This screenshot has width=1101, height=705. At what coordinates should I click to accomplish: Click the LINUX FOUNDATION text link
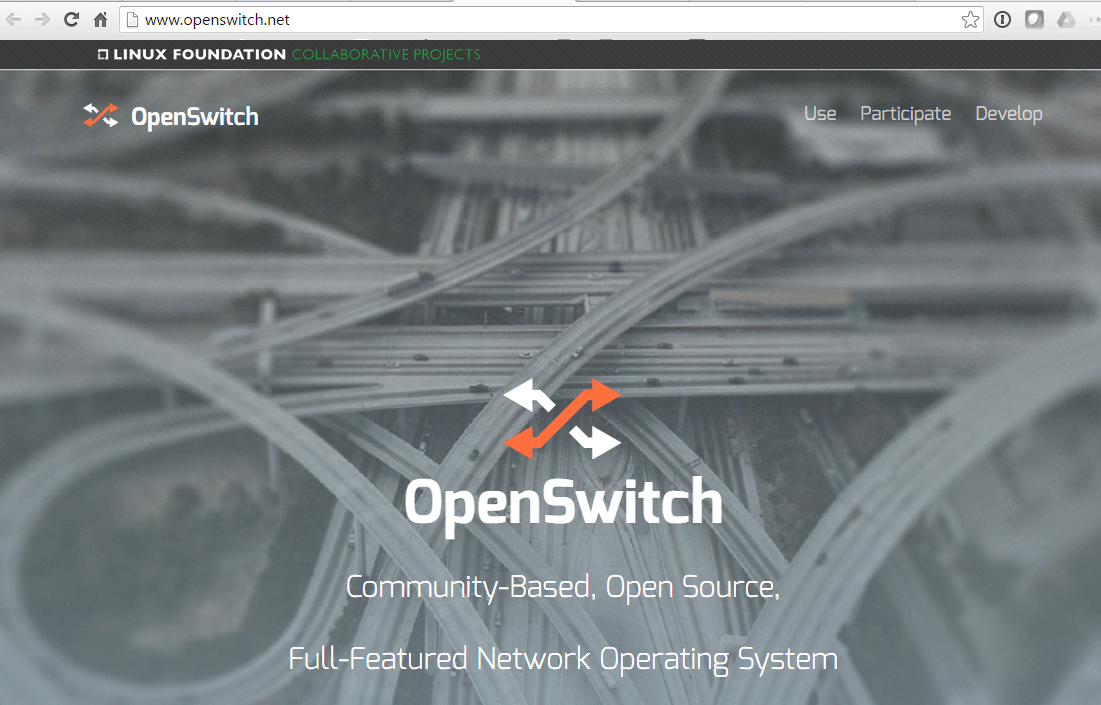point(197,54)
